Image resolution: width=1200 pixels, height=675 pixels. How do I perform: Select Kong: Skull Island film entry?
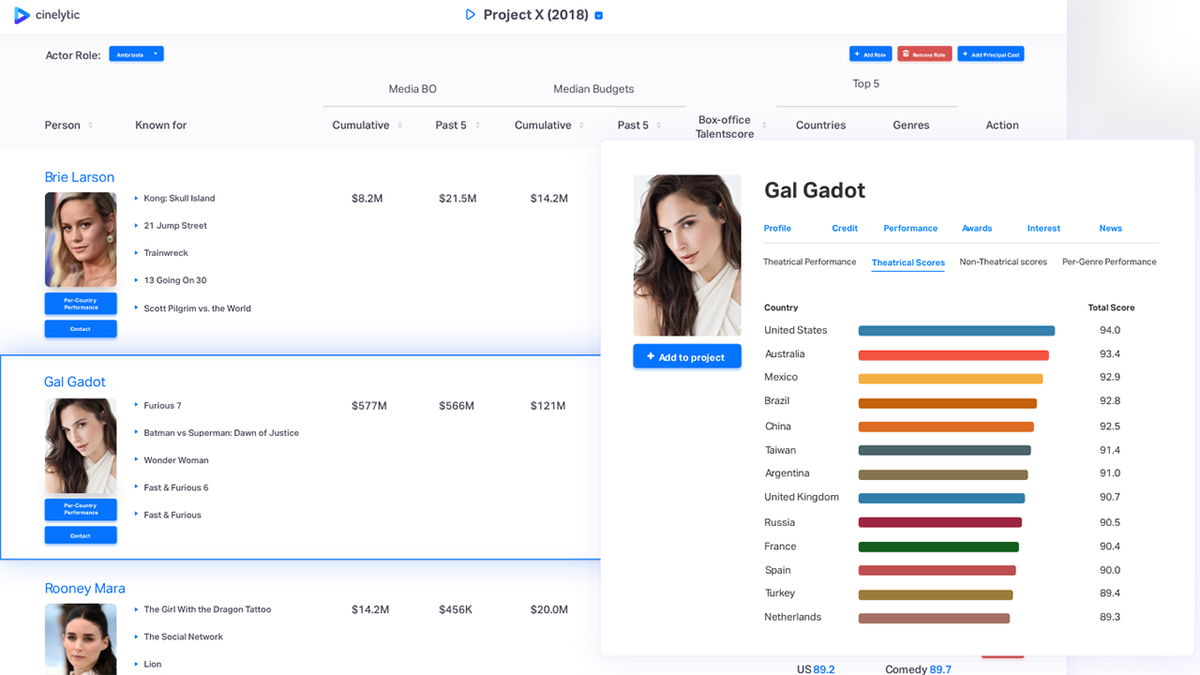(179, 198)
